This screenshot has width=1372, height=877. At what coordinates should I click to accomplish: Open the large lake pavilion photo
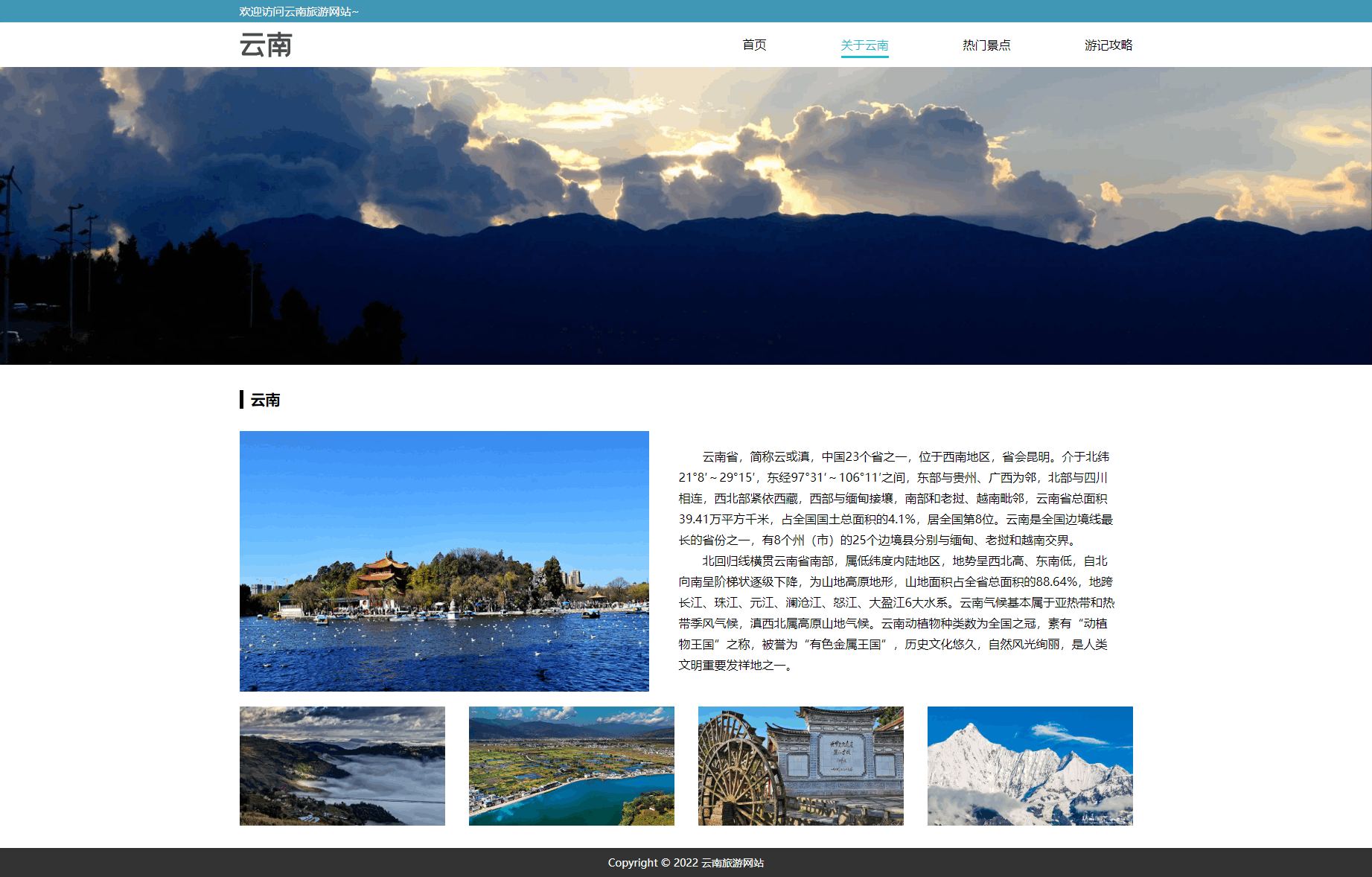444,561
